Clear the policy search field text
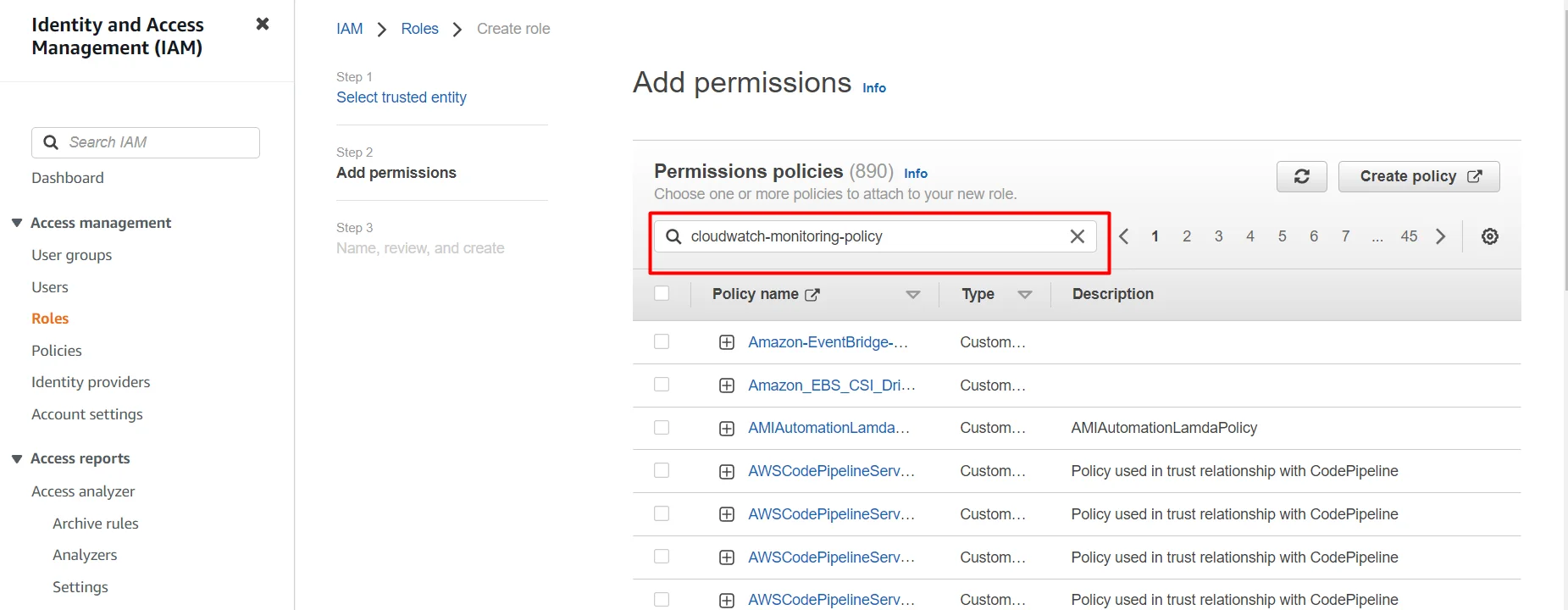 pyautogui.click(x=1077, y=236)
